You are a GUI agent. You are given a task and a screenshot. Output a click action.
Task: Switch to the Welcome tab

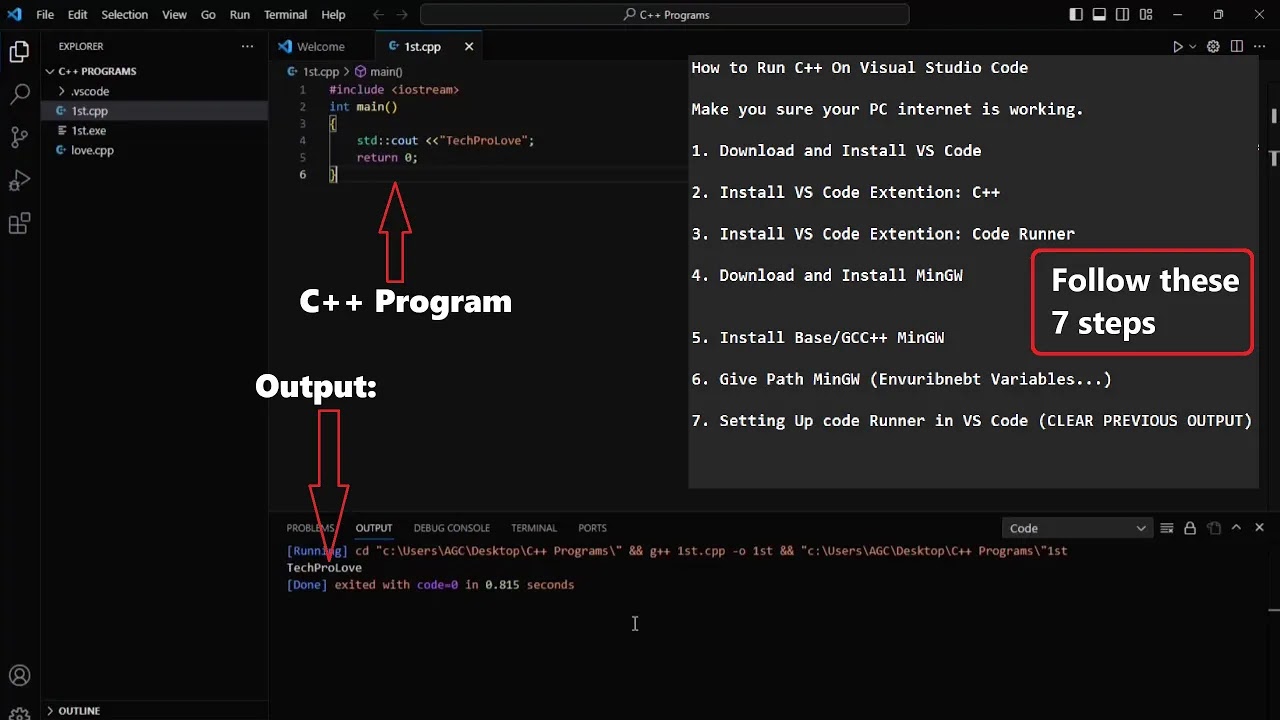320,47
